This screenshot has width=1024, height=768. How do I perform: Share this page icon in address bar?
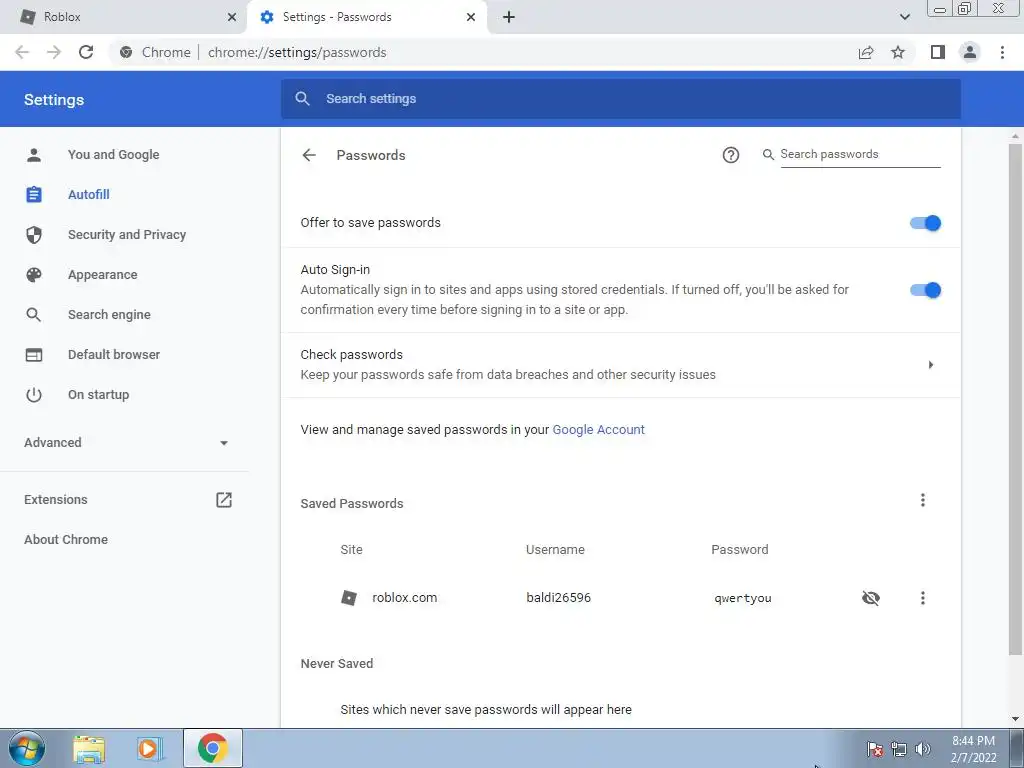(866, 52)
